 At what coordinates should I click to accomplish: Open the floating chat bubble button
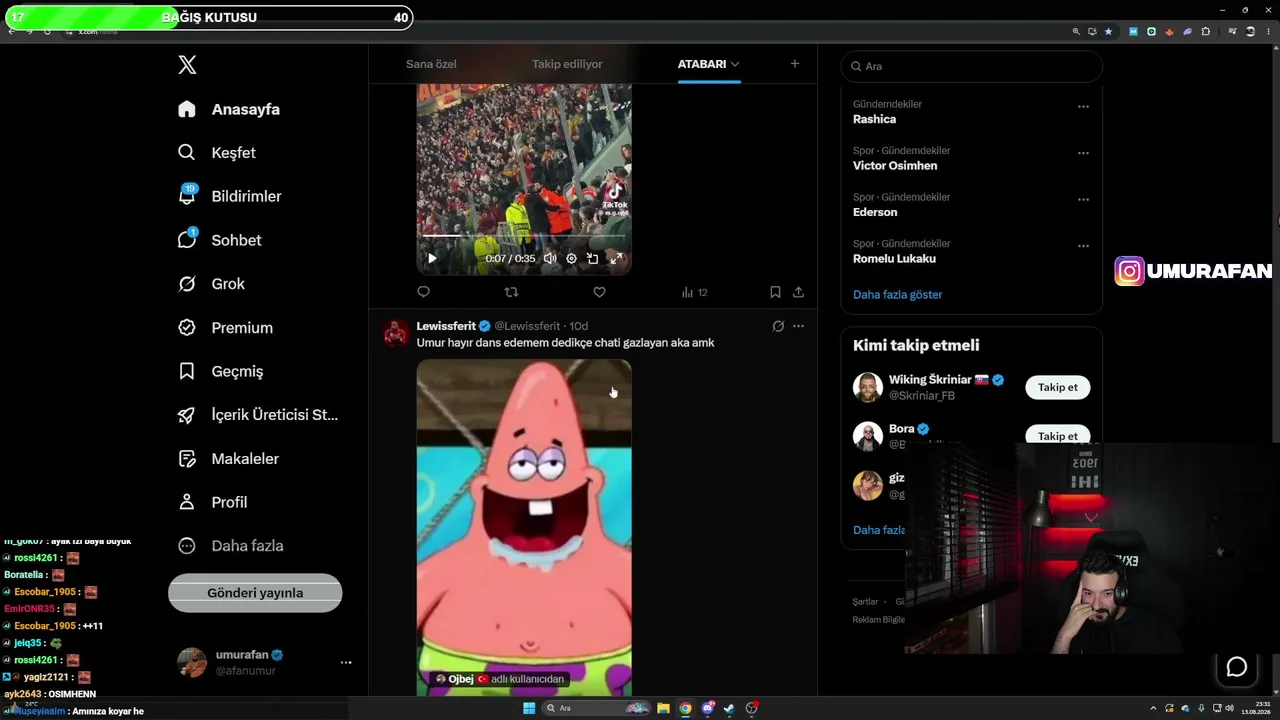coord(1237,667)
